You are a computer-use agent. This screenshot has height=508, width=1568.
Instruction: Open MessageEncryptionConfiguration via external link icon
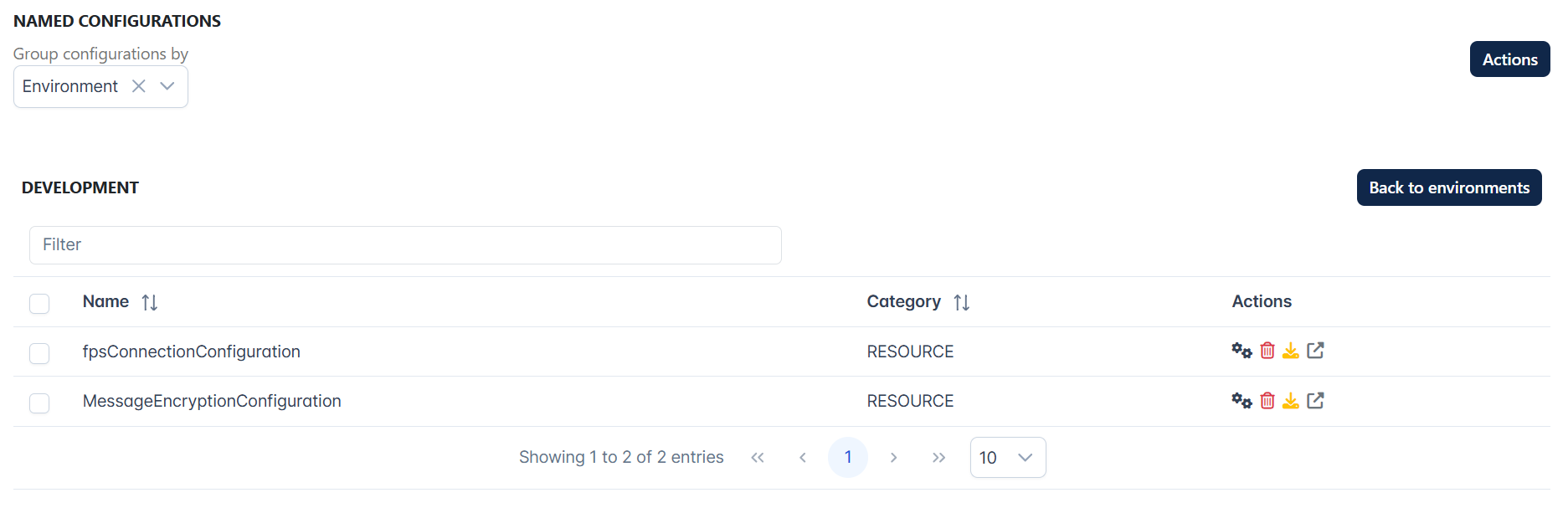click(1315, 401)
